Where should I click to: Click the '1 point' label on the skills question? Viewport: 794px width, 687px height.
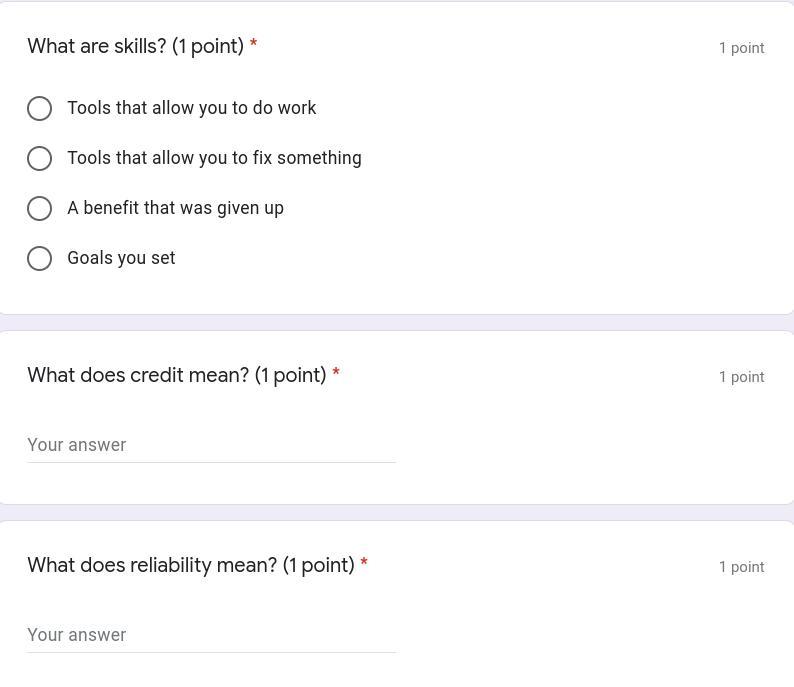741,48
